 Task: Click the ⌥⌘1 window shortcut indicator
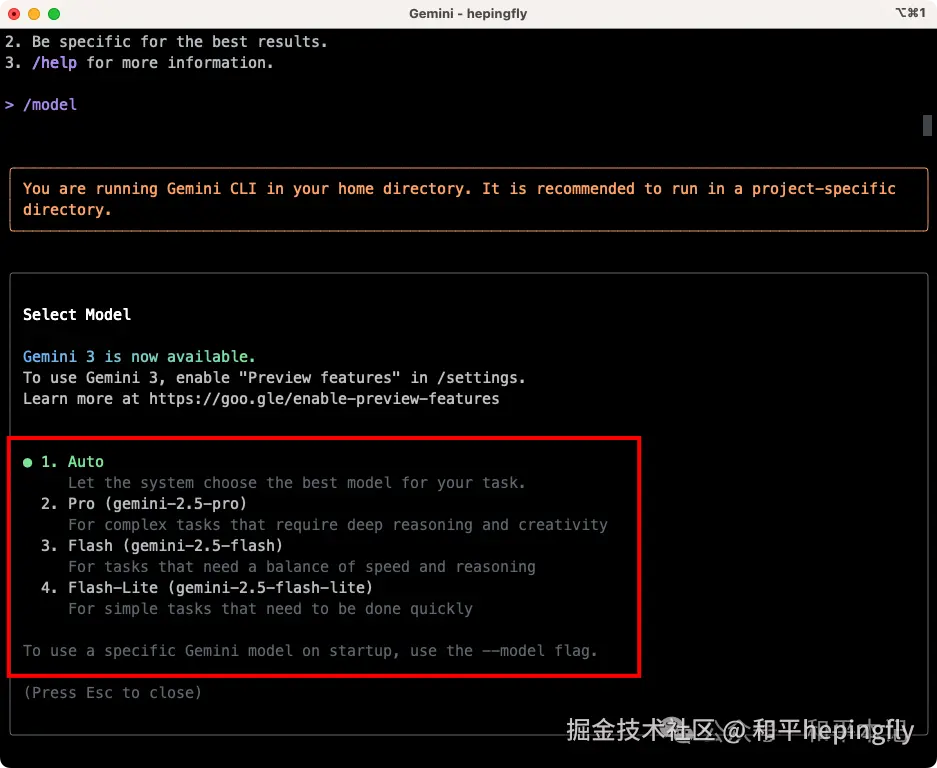tap(910, 13)
